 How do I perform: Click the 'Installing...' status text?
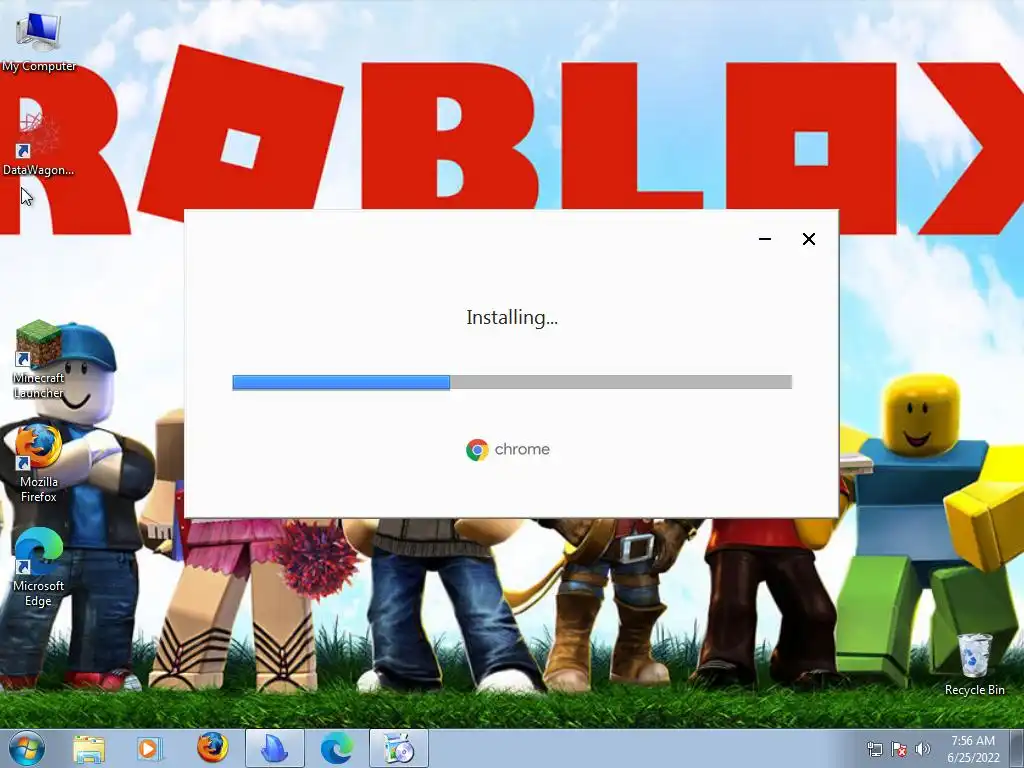512,317
